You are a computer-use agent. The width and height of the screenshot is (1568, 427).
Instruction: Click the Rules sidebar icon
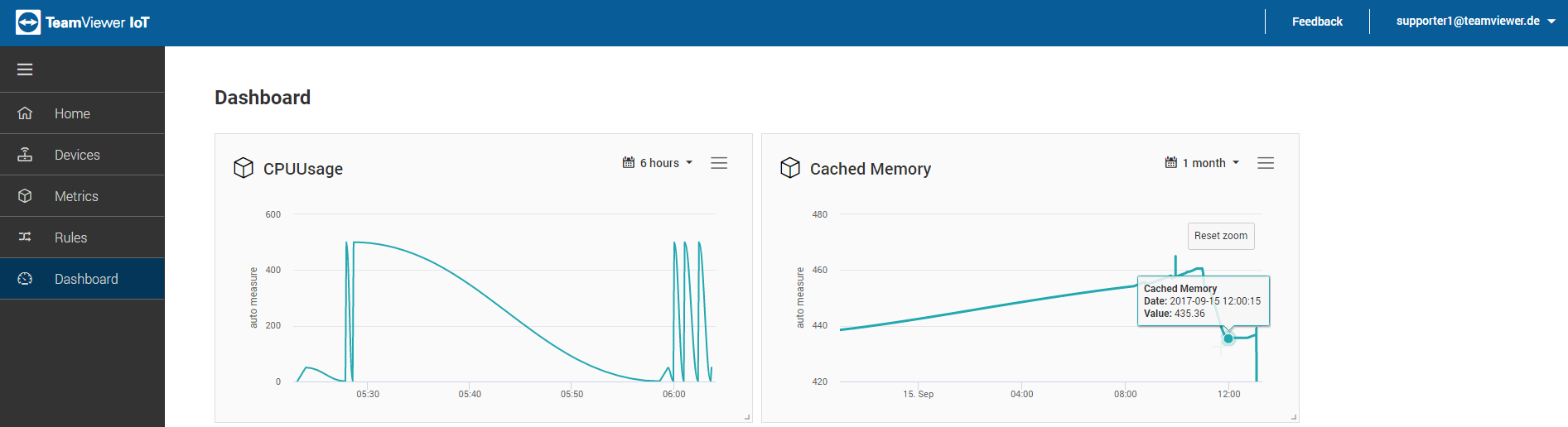click(25, 237)
